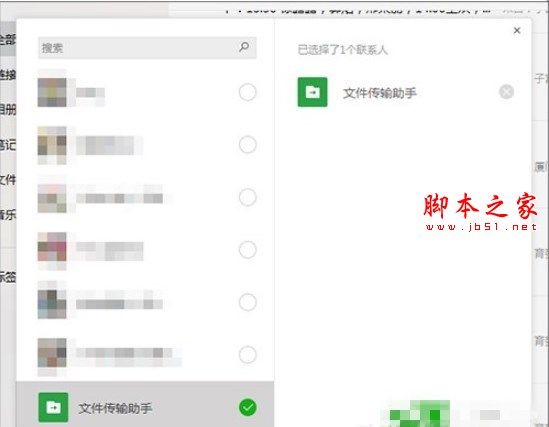This screenshot has height=427, width=549.
Task: Open the 相册 category in the left sidebar
Action: (x=8, y=110)
